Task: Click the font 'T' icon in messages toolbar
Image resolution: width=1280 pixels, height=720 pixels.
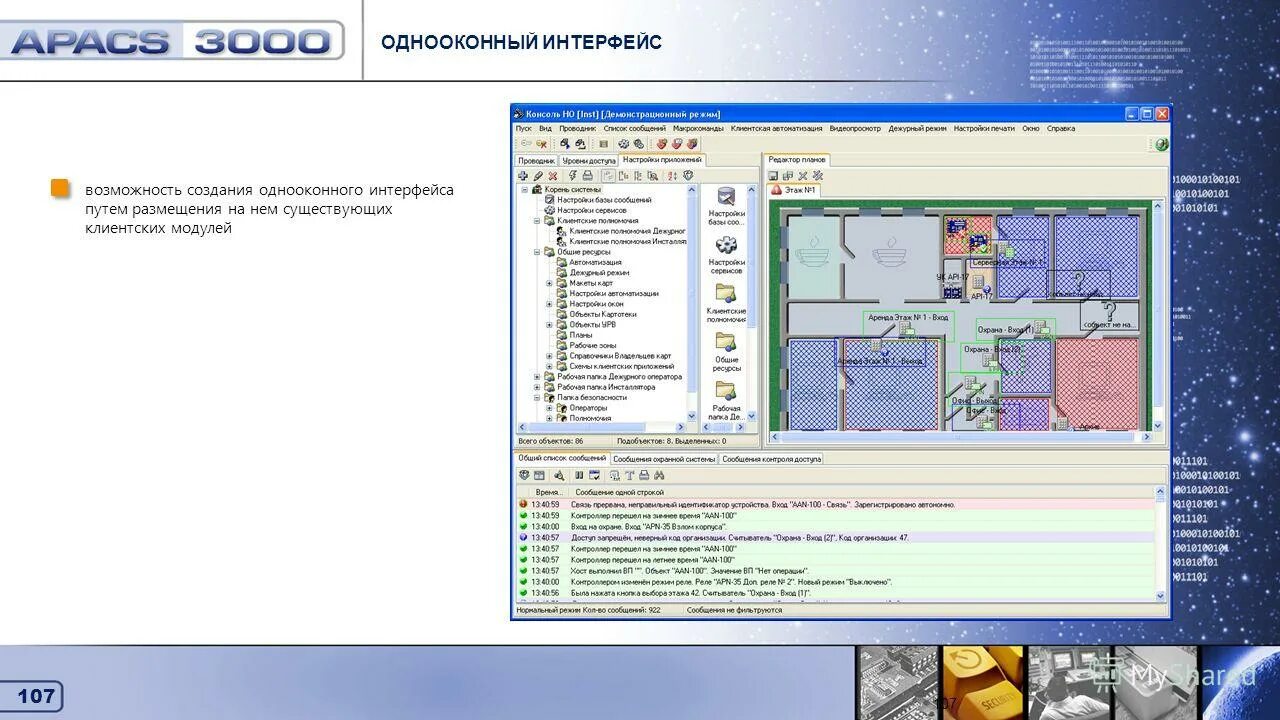Action: [x=630, y=475]
